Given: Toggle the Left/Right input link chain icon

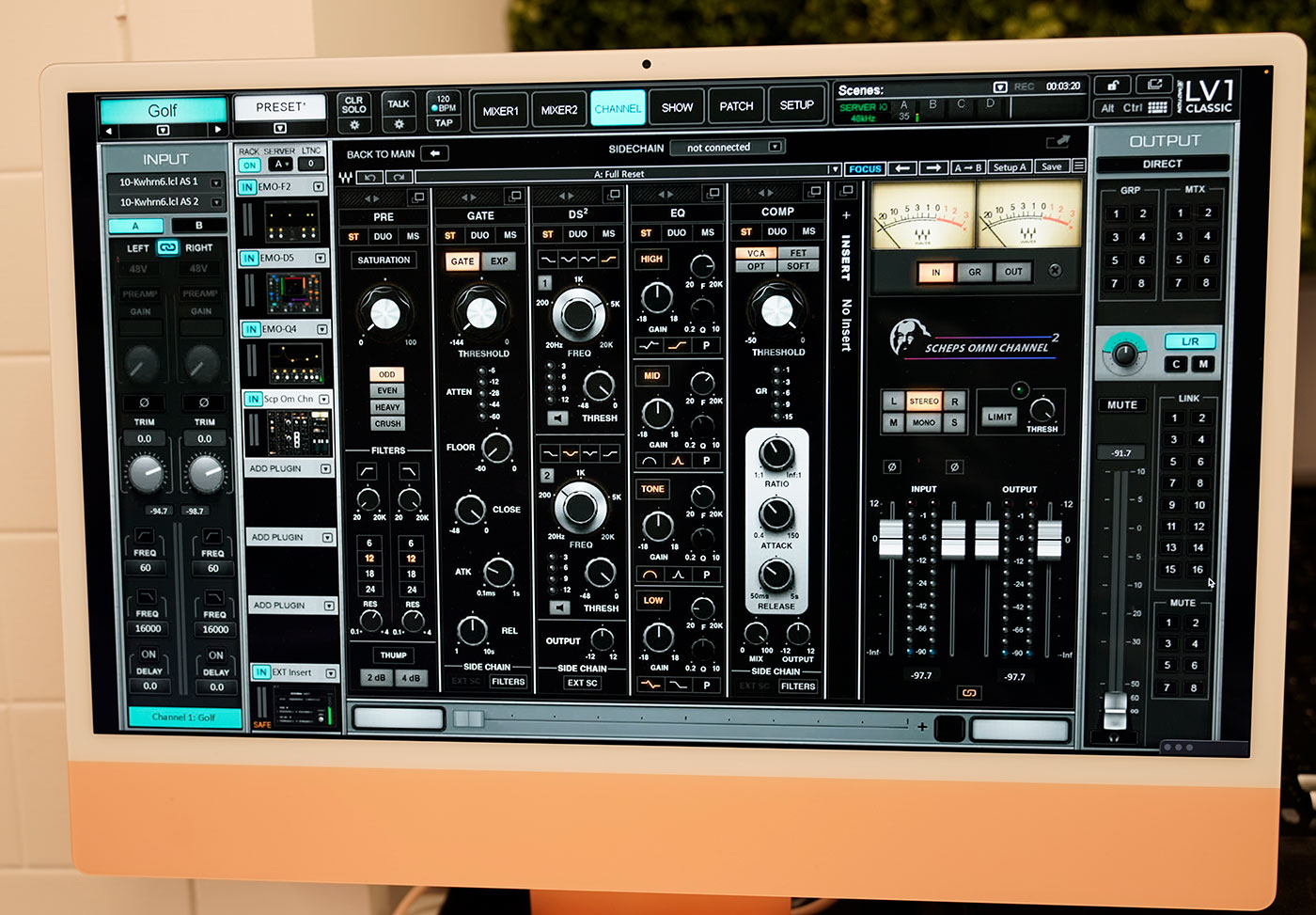Looking at the screenshot, I should click(x=168, y=247).
